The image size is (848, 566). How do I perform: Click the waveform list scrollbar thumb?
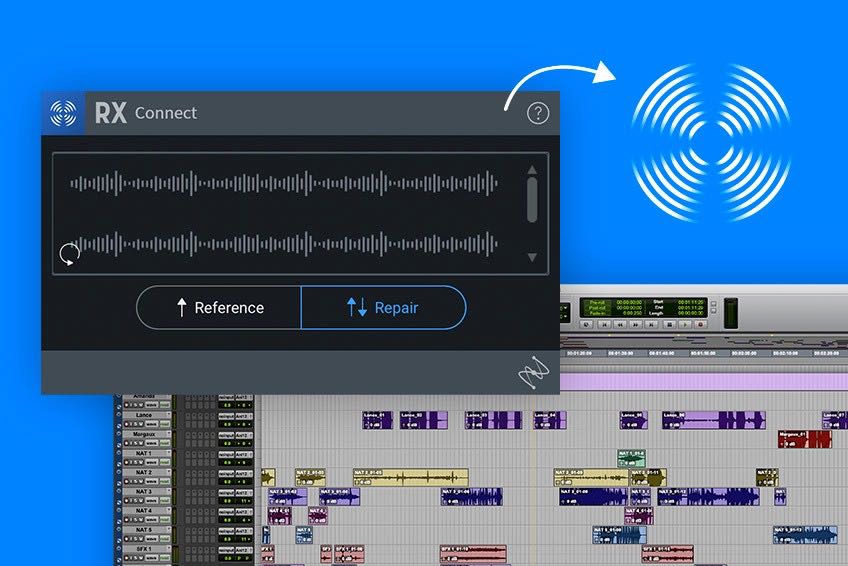[x=532, y=201]
